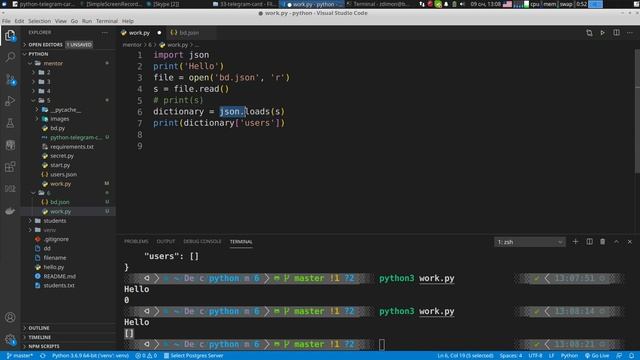Open the Selection menu

(x=39, y=21)
